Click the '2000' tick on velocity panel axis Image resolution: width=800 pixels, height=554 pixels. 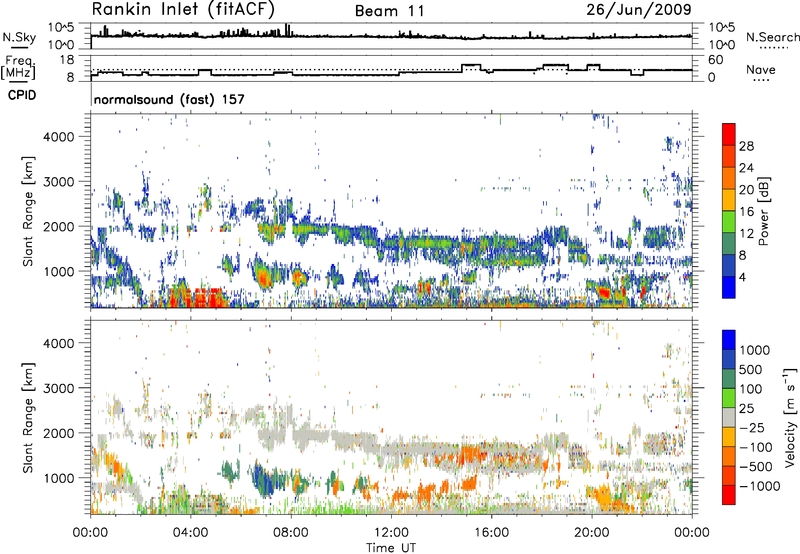point(58,433)
